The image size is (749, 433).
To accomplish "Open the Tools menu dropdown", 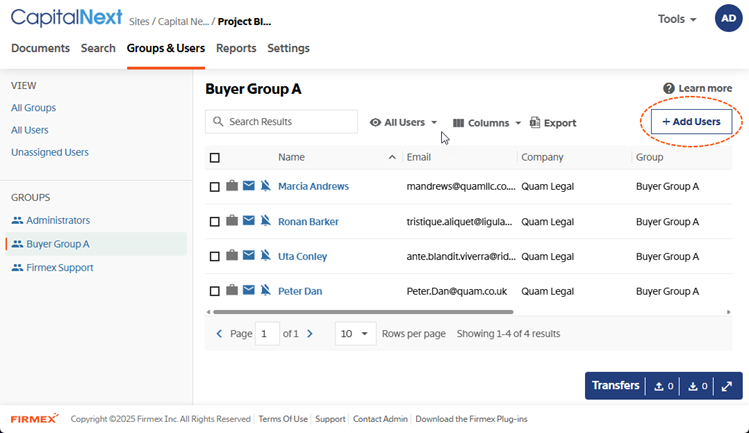I will 677,19.
